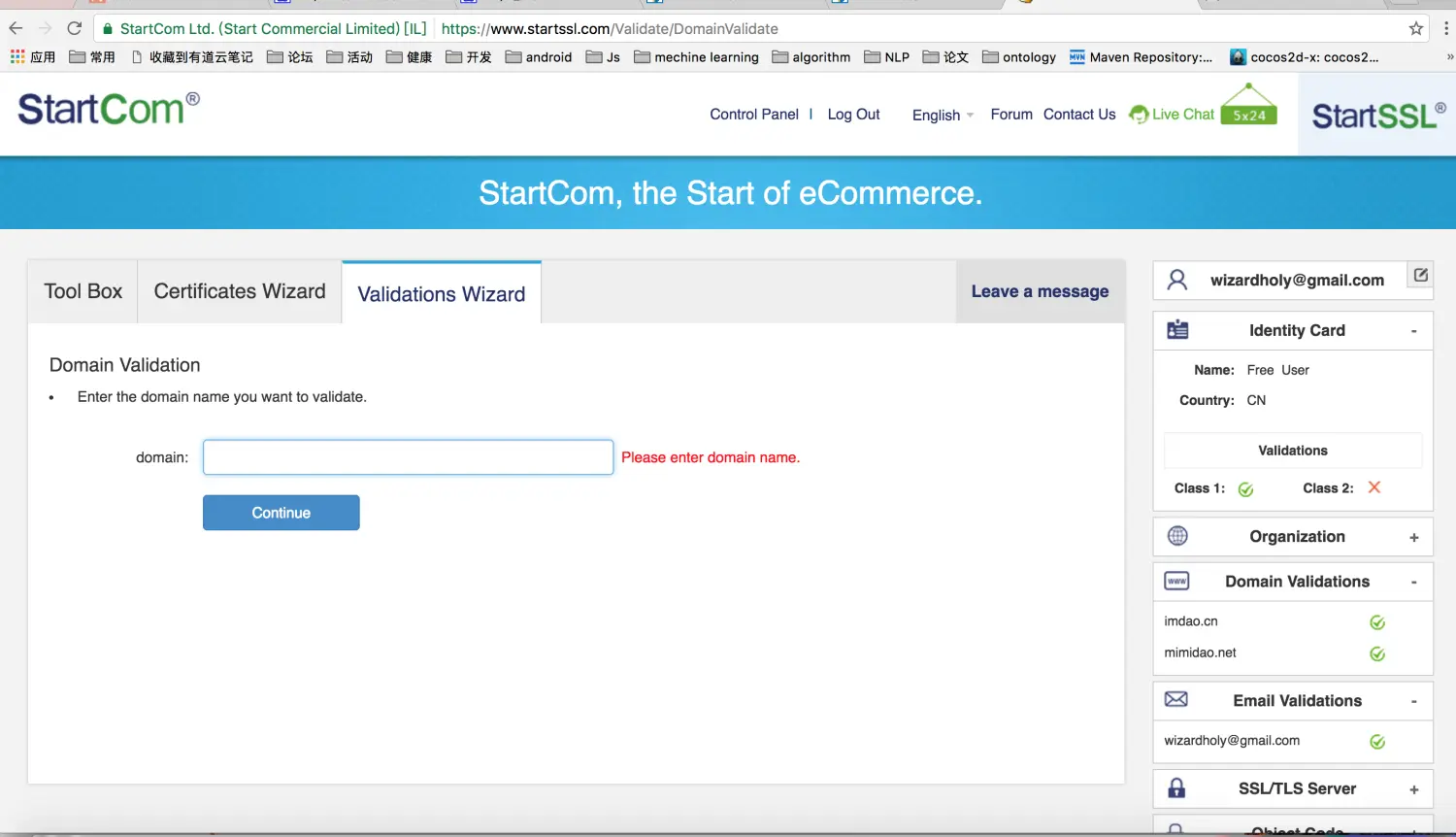This screenshot has height=837, width=1456.
Task: Click the checkmark next to mimidao.net
Action: [1376, 654]
